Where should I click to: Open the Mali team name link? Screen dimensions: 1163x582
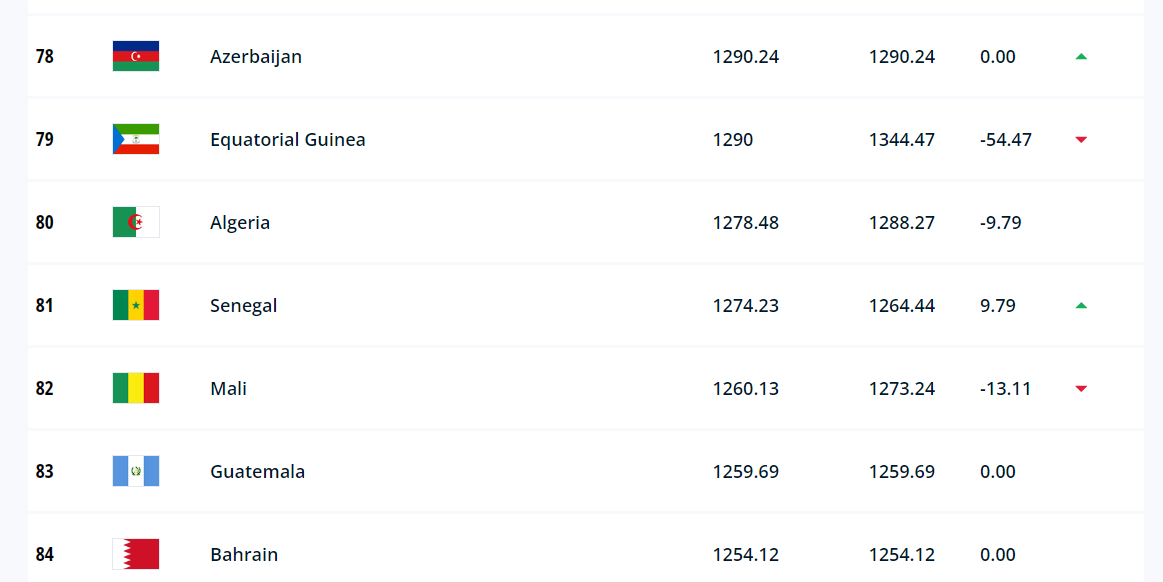(x=228, y=388)
